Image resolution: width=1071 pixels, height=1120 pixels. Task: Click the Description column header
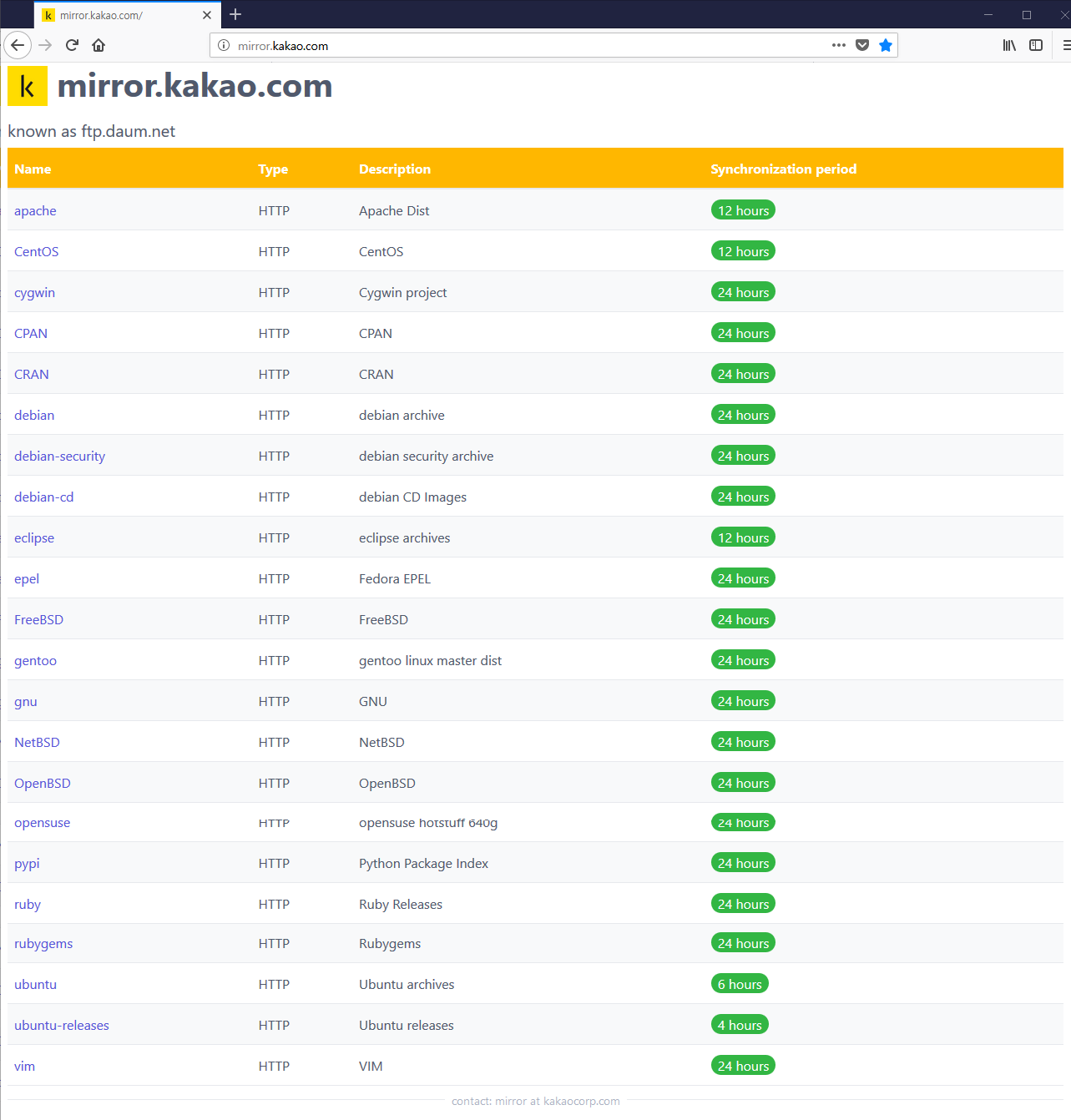point(395,169)
